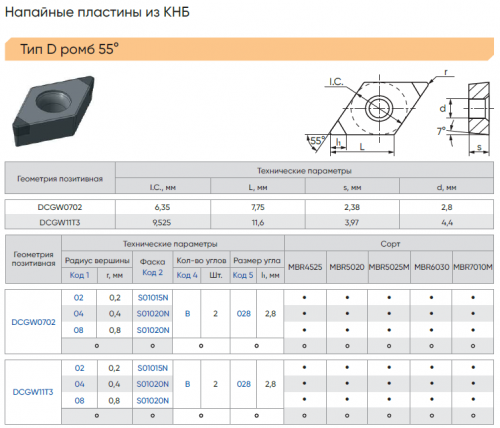The image size is (500, 428).
Task: Select the "MBR5025M" grade column header
Action: [x=389, y=267]
